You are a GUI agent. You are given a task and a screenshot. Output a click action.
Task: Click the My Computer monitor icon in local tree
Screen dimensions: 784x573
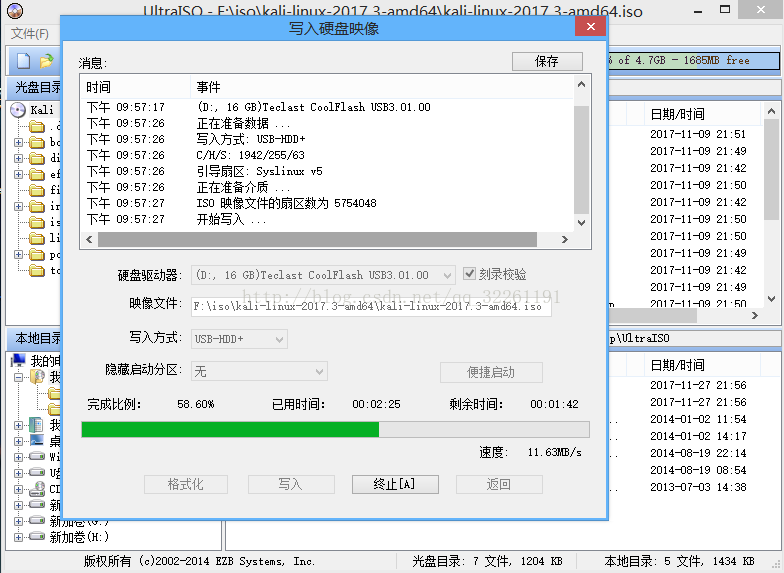(18, 360)
